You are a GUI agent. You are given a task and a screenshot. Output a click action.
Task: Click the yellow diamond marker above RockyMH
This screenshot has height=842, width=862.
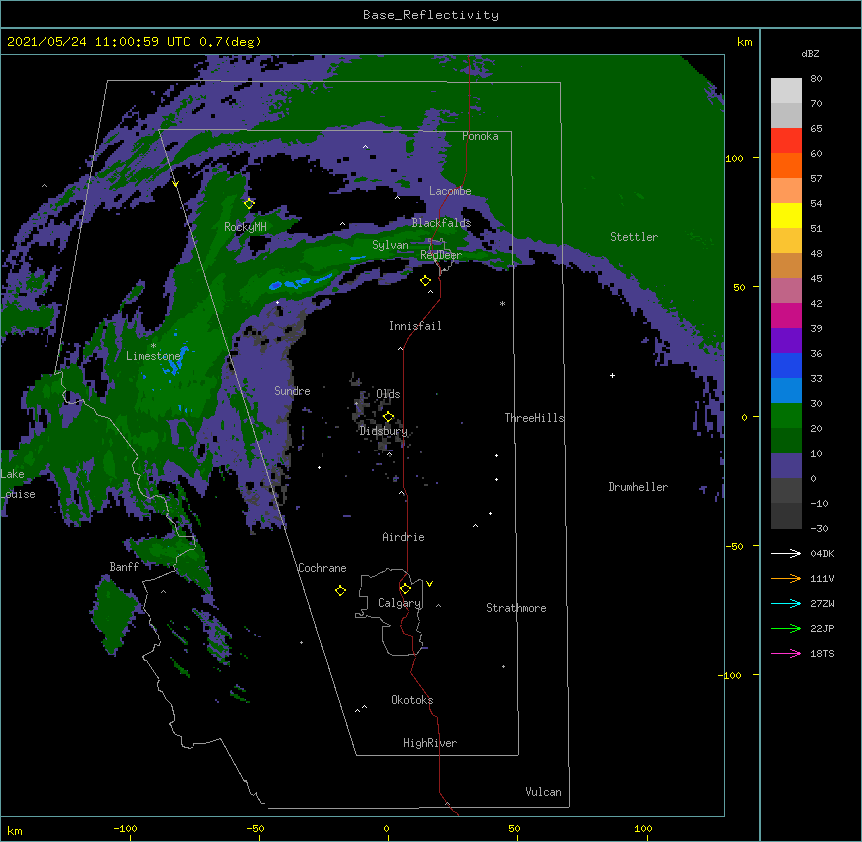pos(249,204)
